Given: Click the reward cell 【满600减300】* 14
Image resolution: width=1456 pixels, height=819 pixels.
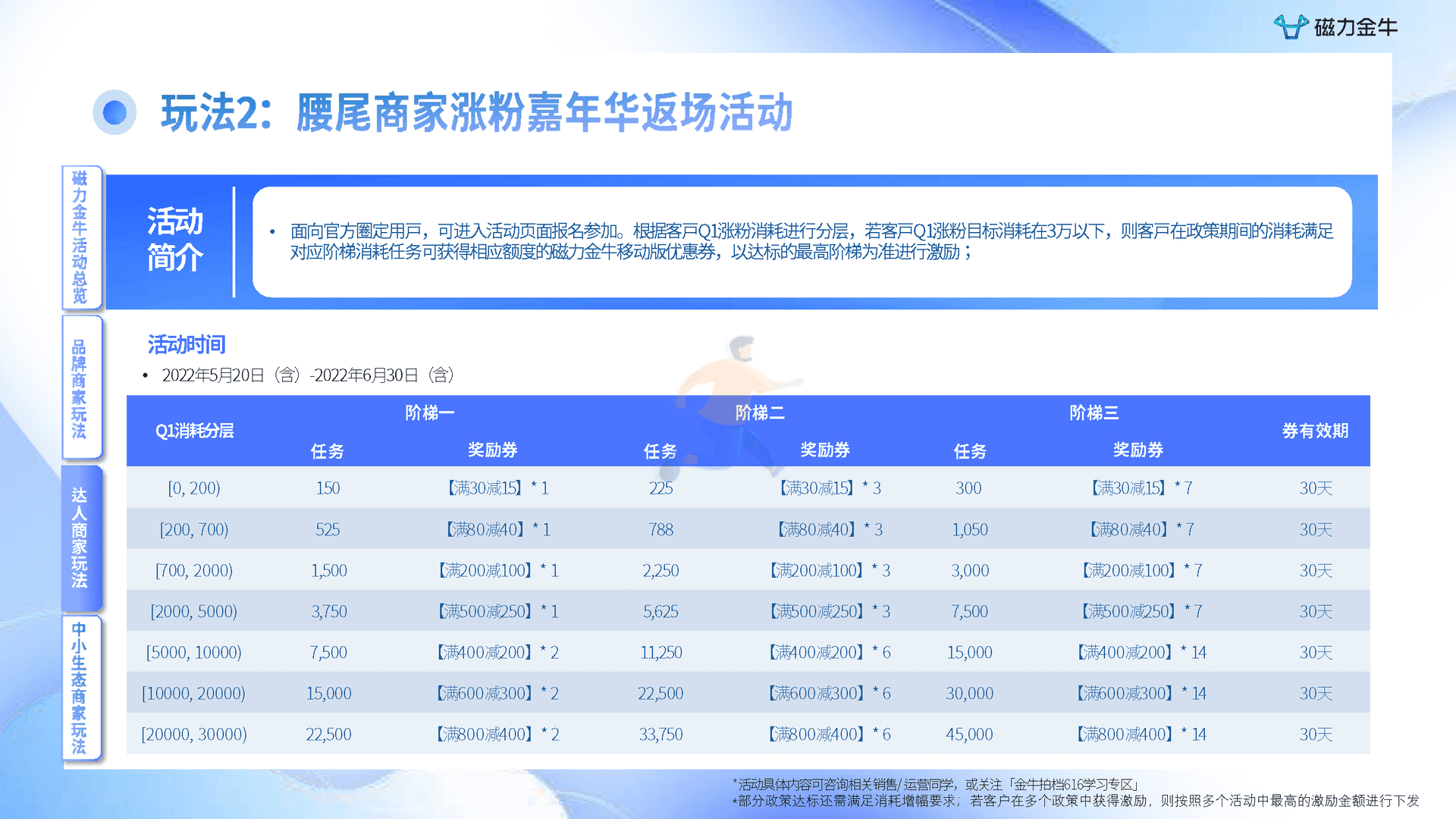Looking at the screenshot, I should [x=1141, y=693].
